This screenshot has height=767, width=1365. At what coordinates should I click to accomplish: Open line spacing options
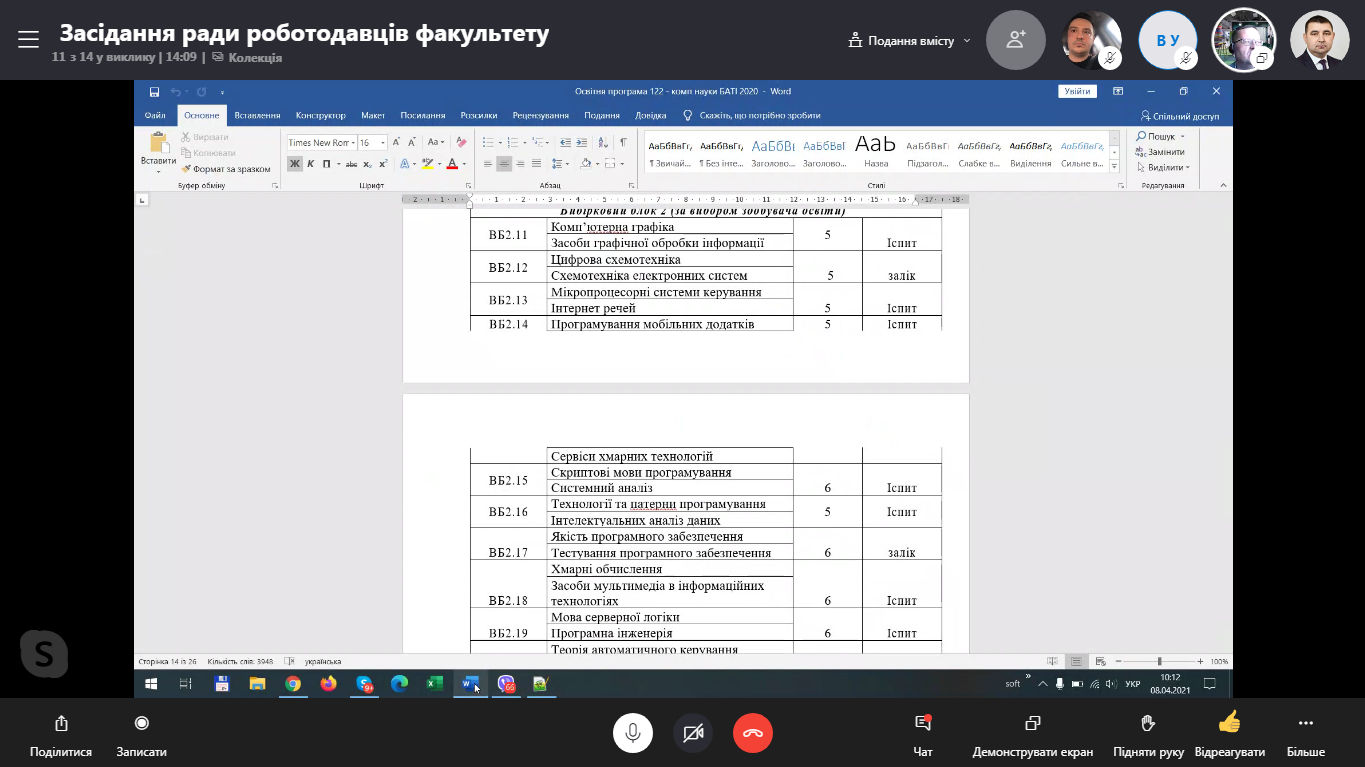560,164
